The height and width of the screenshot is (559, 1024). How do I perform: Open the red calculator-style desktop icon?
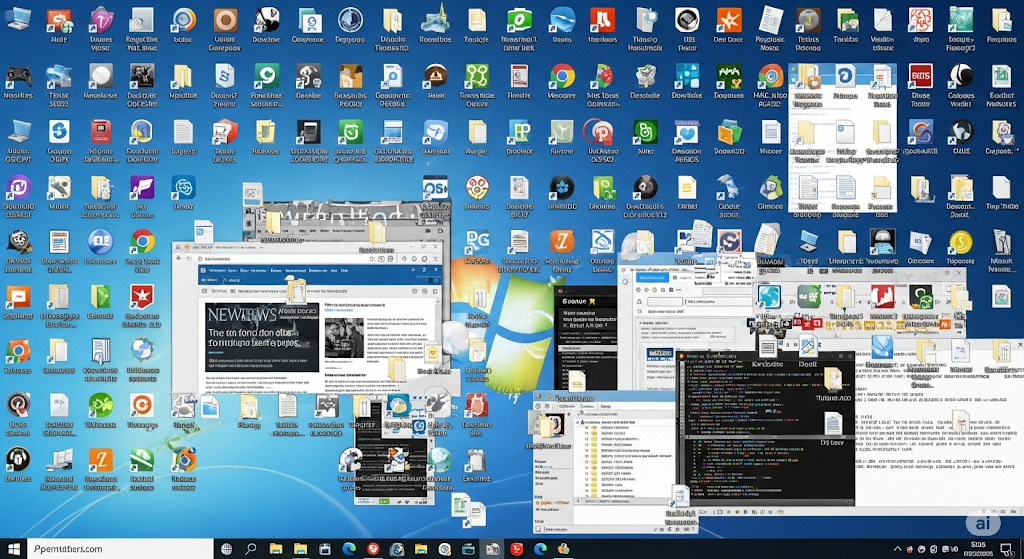tap(101, 133)
